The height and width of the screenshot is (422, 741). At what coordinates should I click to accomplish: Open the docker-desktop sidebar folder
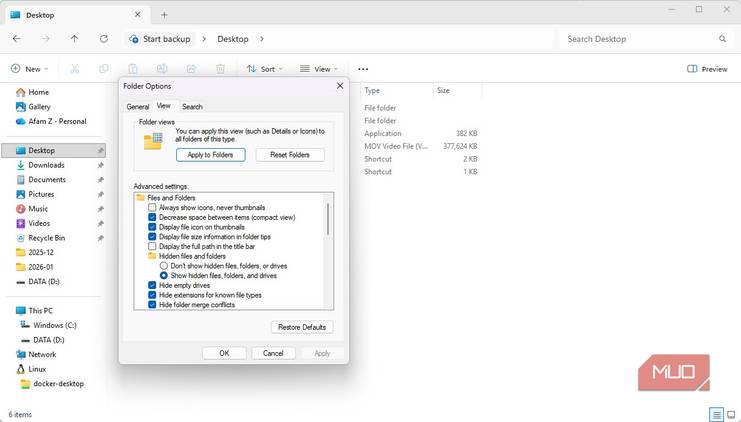coord(52,384)
